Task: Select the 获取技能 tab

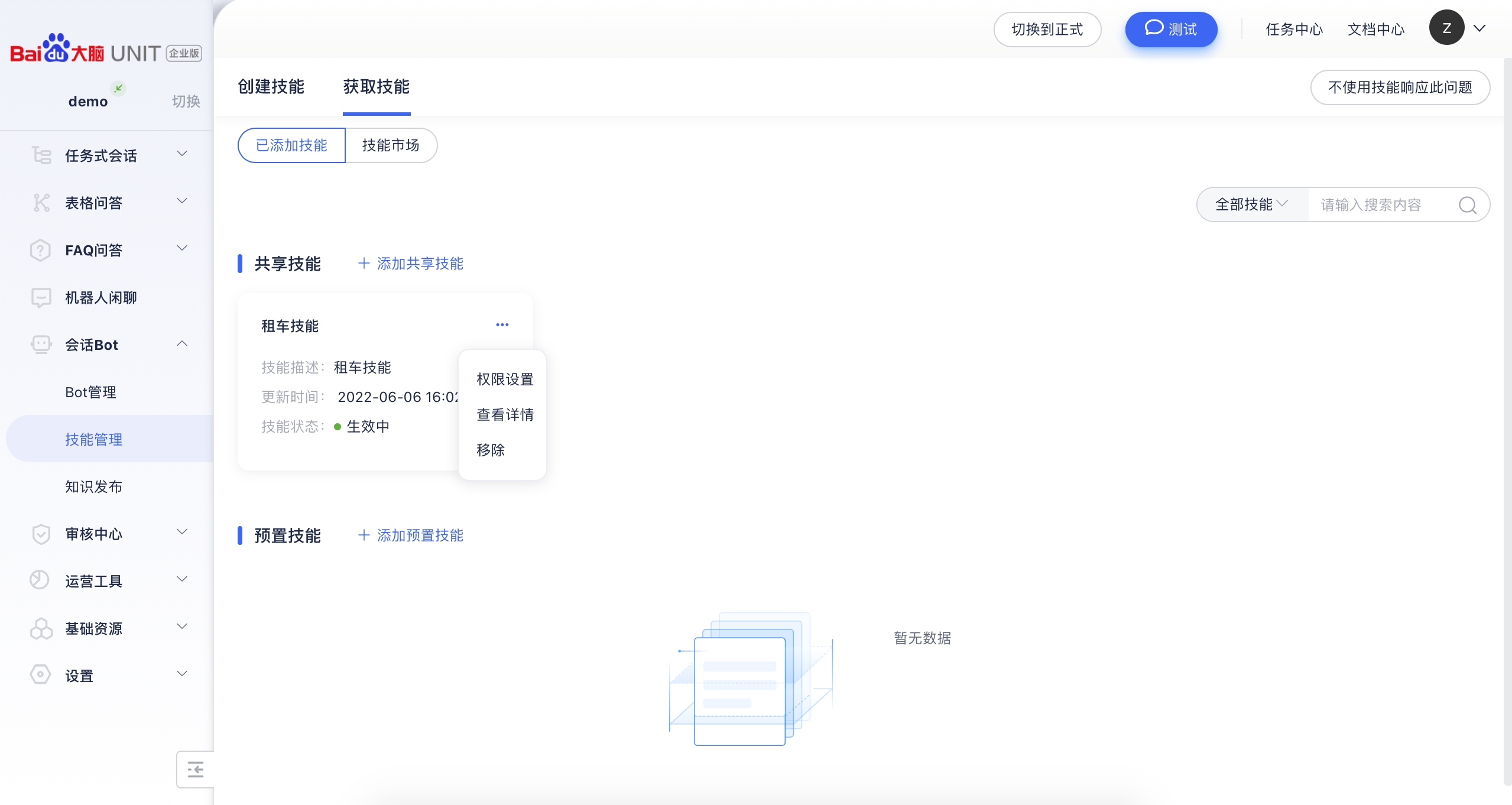Action: click(377, 87)
